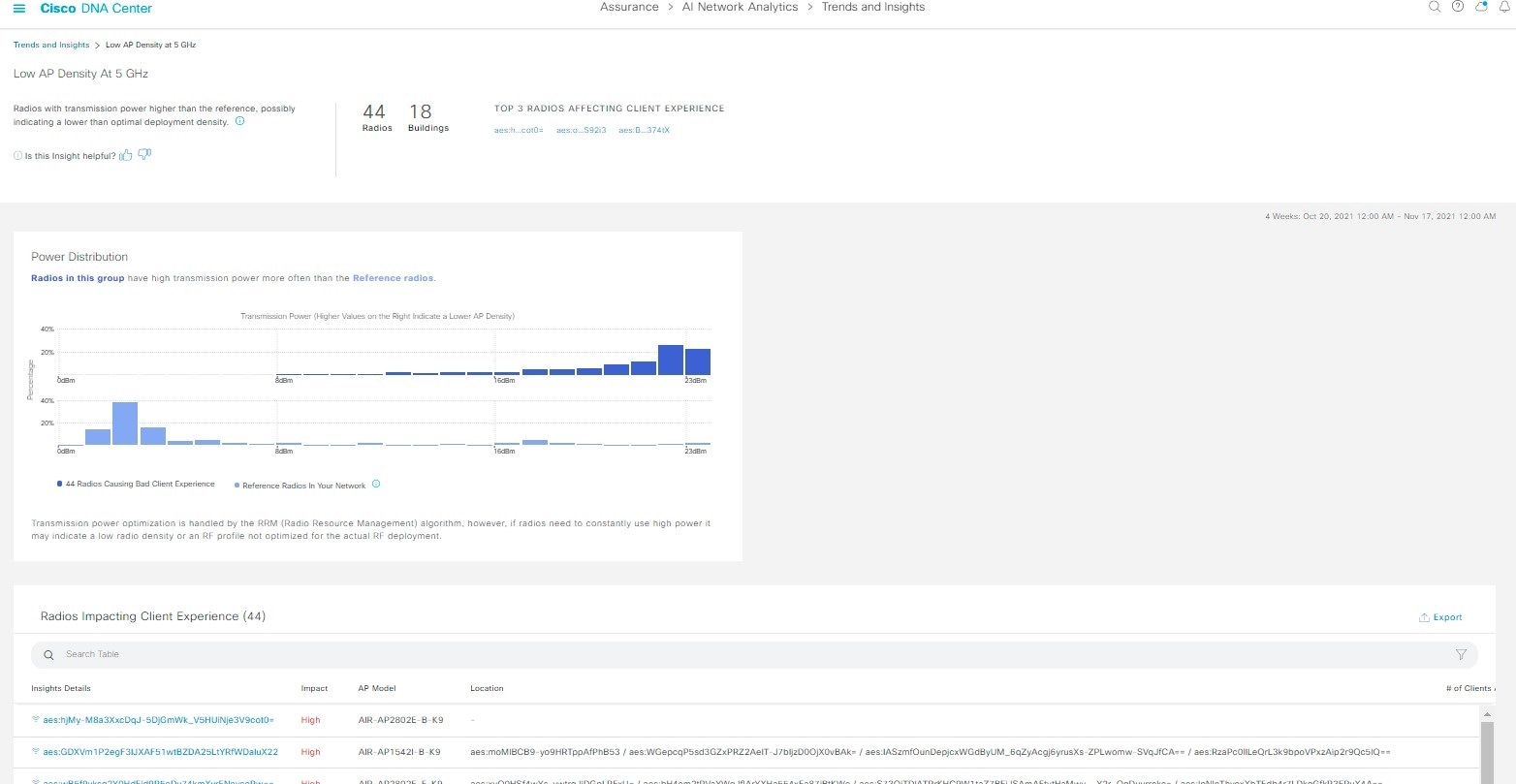Click AIR-AP1542I-B-K9 model cell
The width and height of the screenshot is (1516, 784).
pos(399,752)
